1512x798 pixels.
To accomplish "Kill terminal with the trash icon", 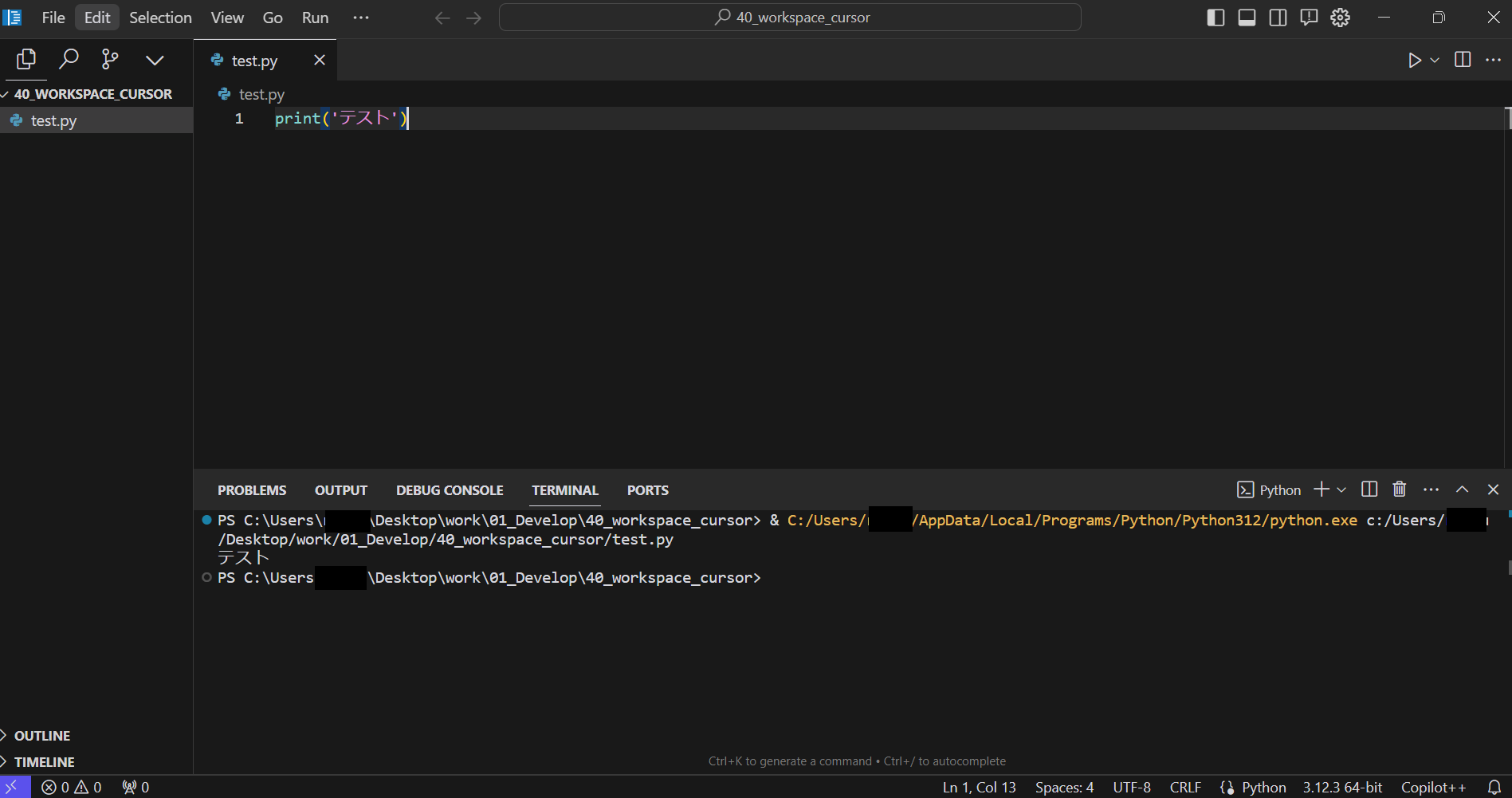I will [1400, 489].
